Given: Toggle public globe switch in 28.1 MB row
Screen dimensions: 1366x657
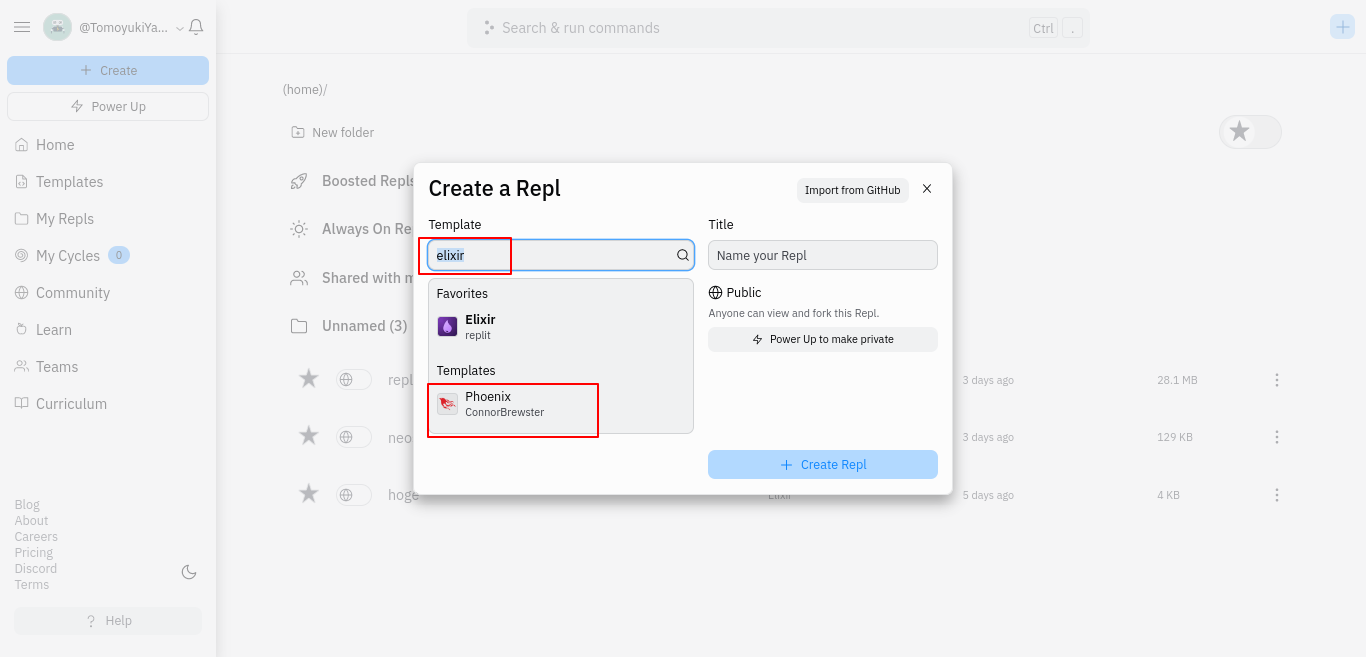Looking at the screenshot, I should click(354, 380).
